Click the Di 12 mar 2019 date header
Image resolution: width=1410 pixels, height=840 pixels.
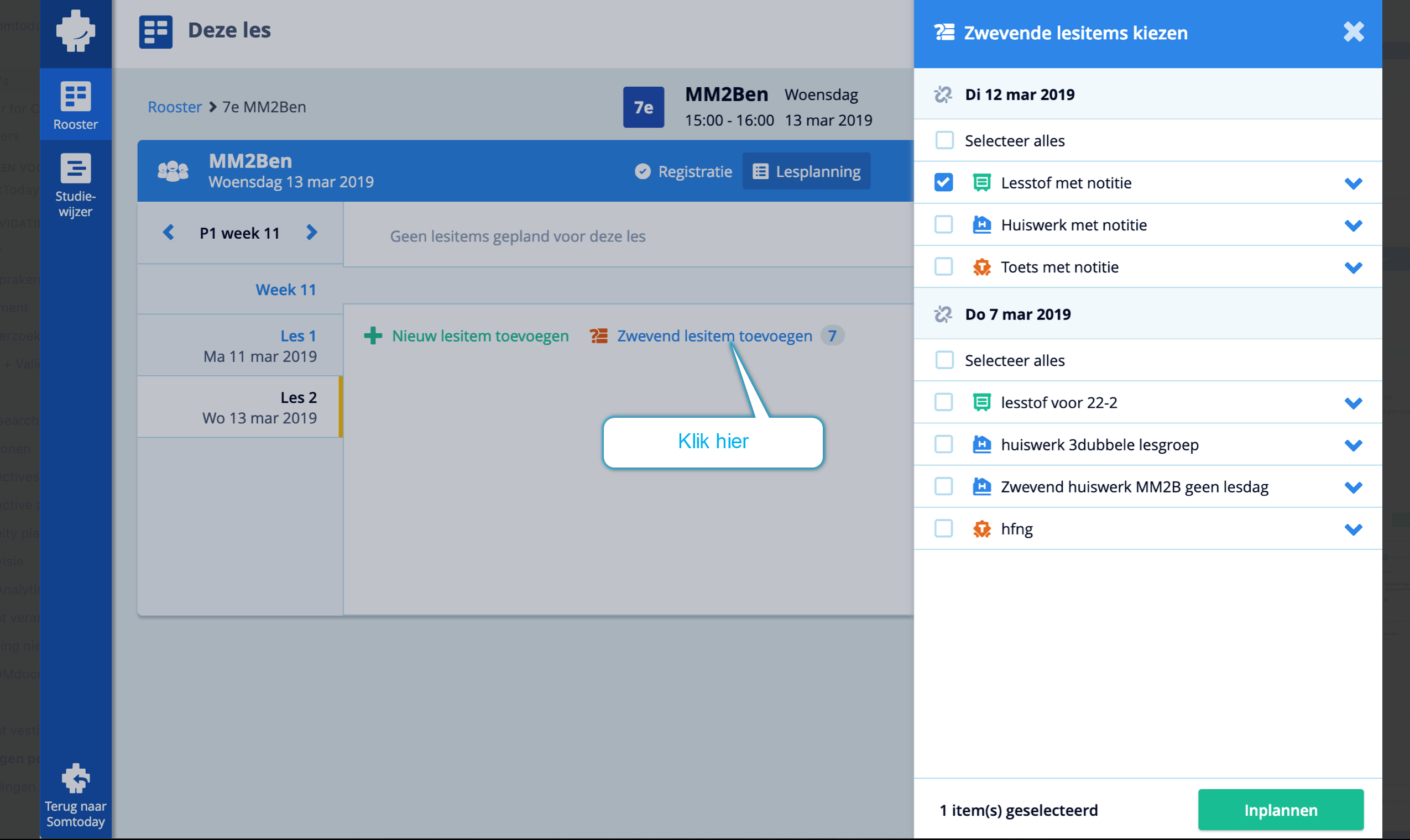1020,95
